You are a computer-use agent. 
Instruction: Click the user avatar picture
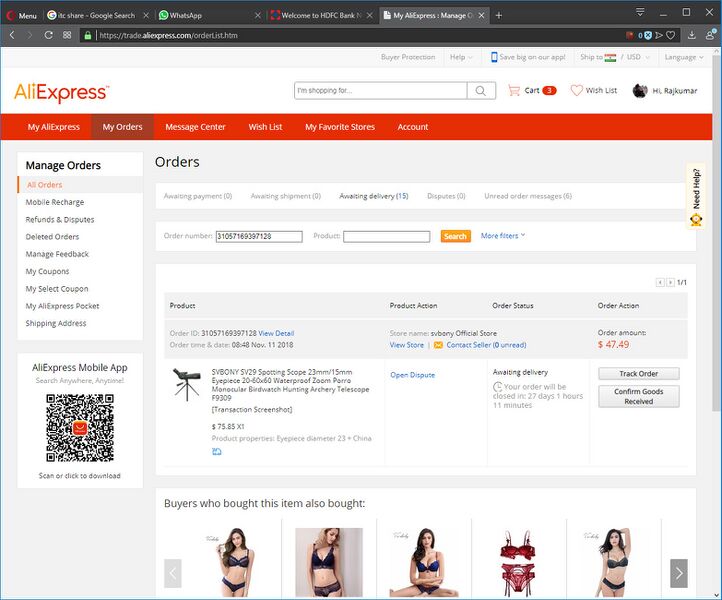click(x=640, y=91)
